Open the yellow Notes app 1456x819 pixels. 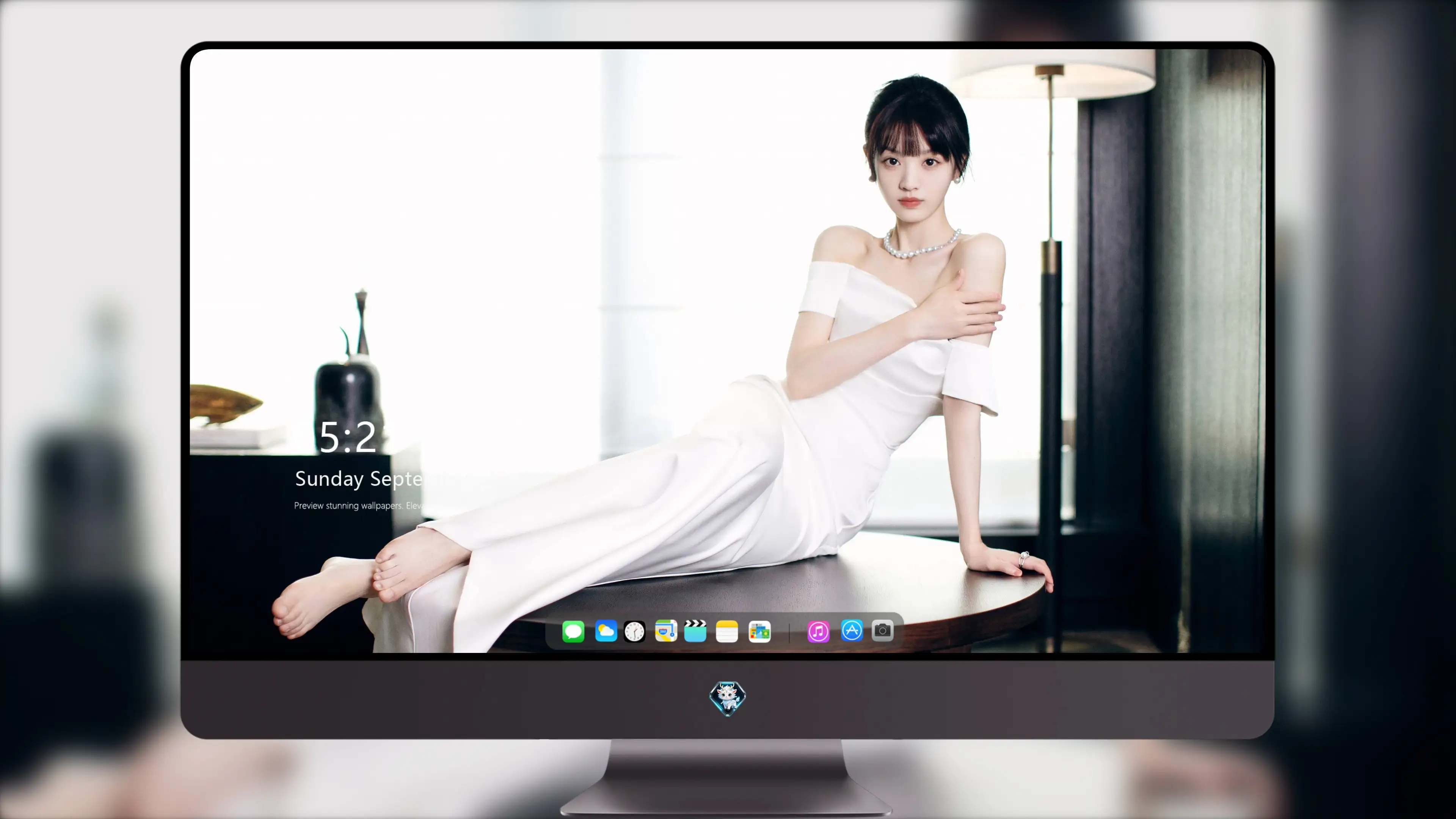pos(727,631)
